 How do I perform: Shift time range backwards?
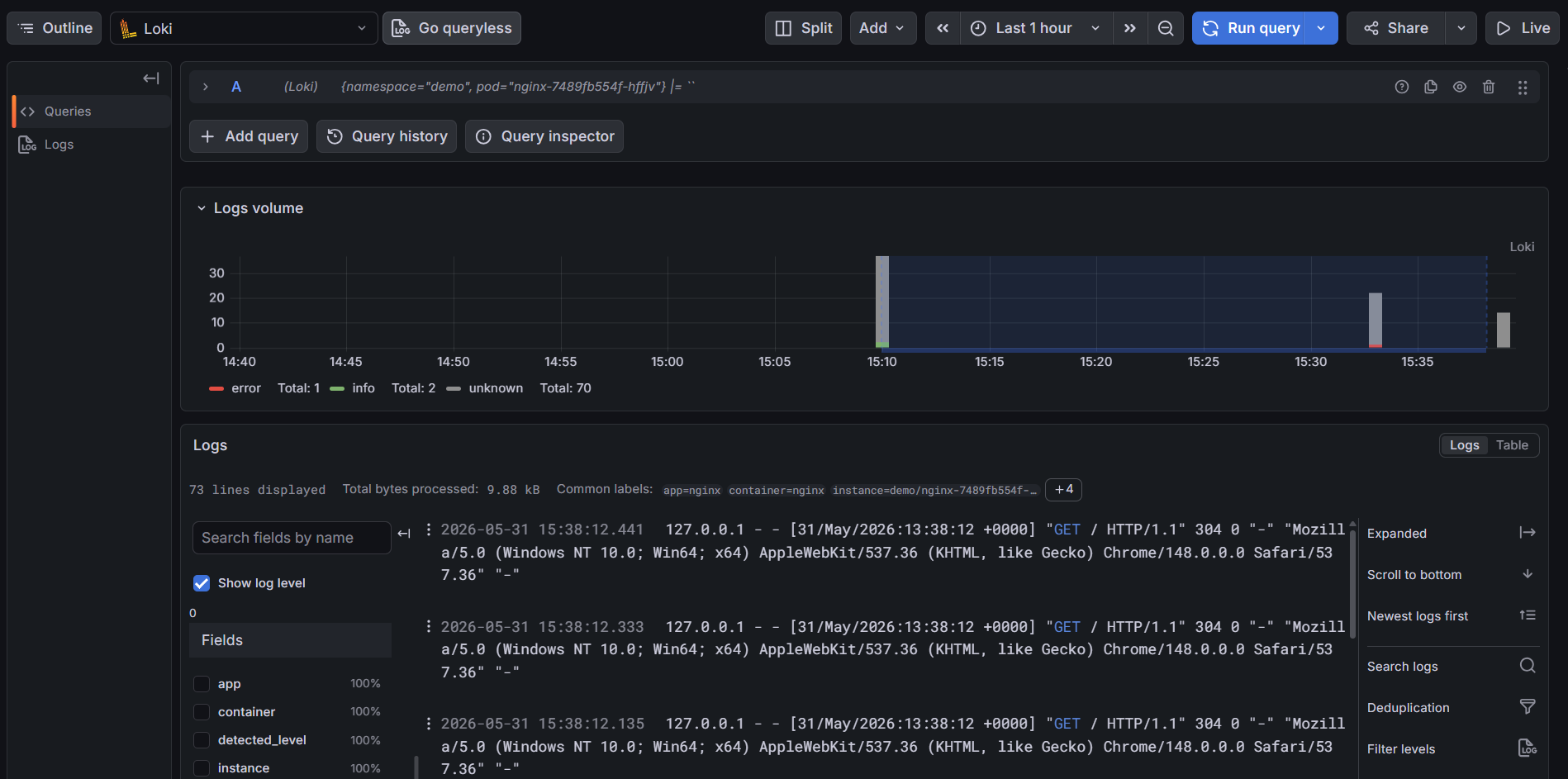[x=943, y=28]
